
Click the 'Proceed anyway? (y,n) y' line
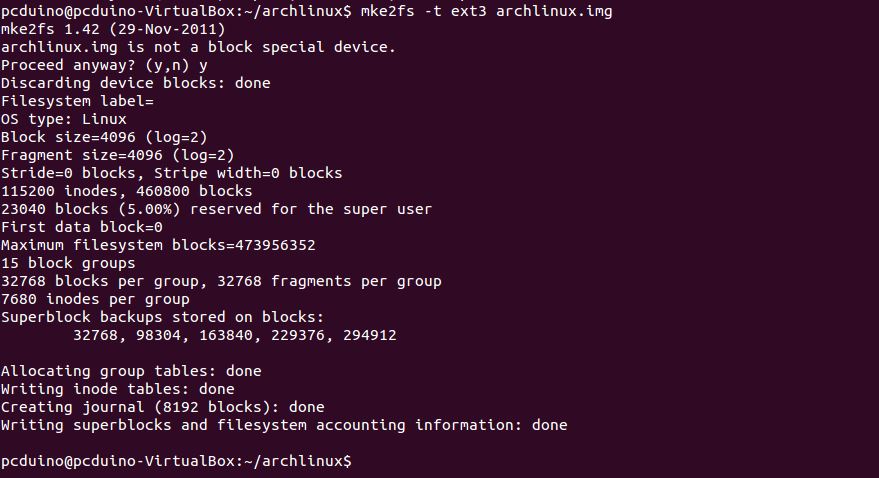pos(104,65)
